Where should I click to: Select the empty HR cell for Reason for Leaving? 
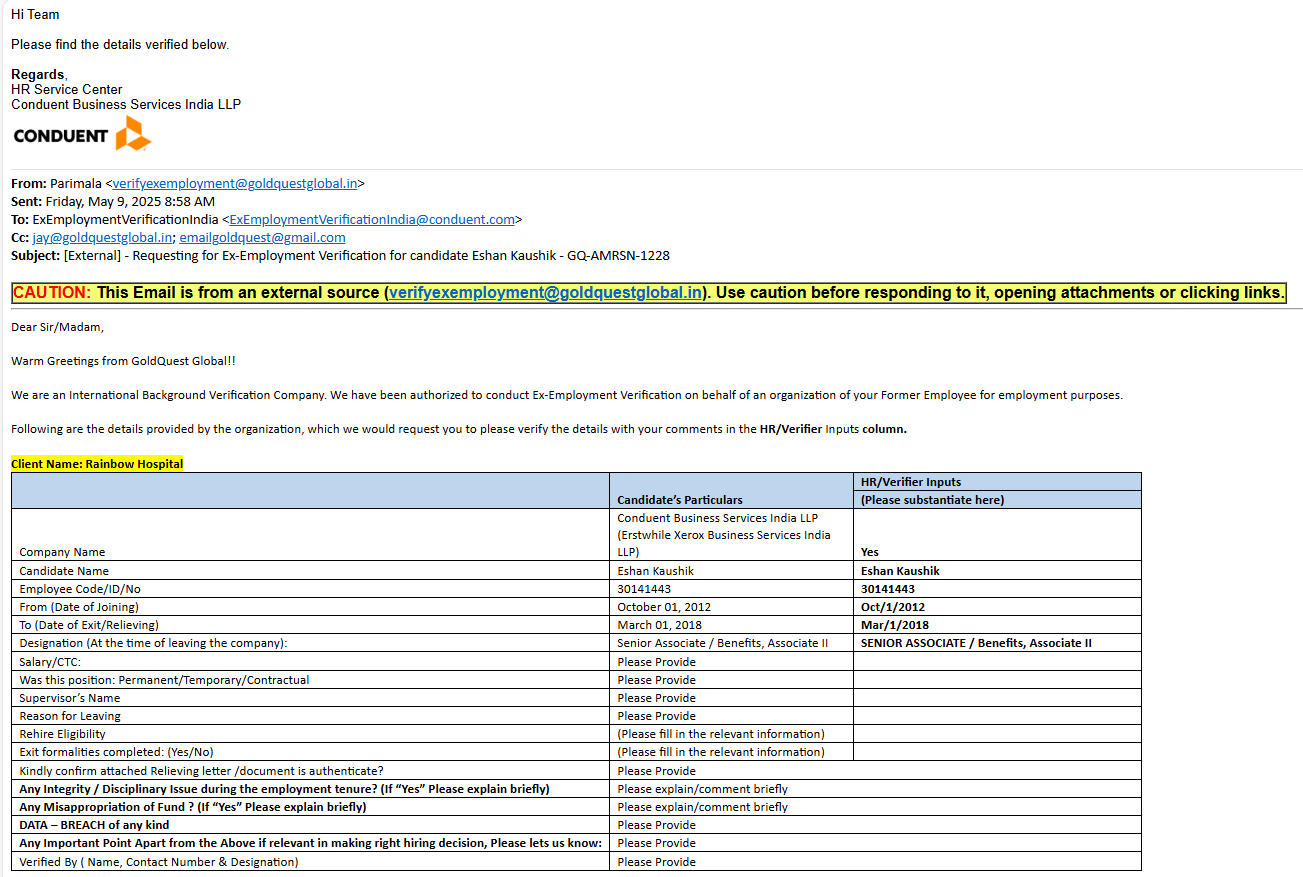(x=996, y=716)
